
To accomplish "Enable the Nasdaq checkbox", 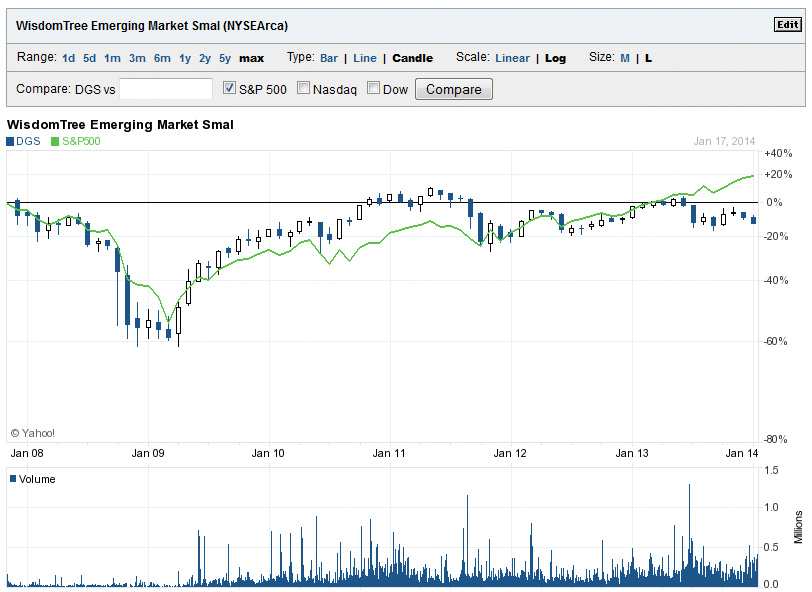I will 303,88.
